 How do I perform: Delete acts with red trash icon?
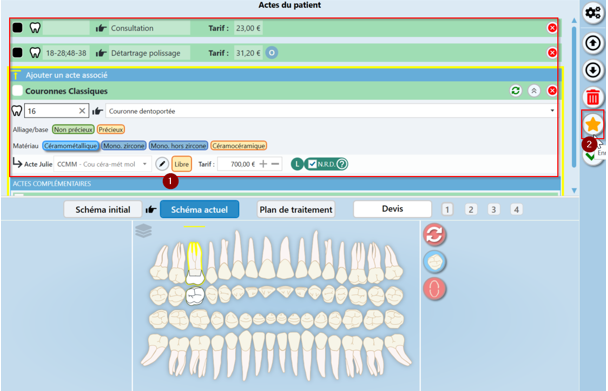pyautogui.click(x=593, y=97)
